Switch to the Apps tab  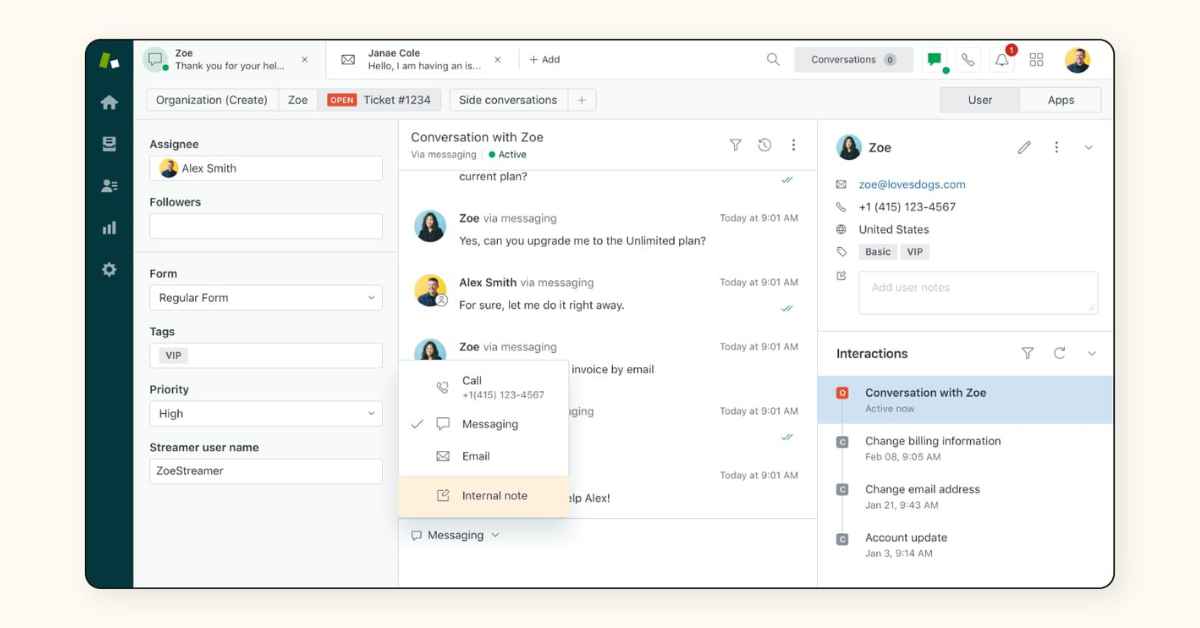tap(1060, 99)
